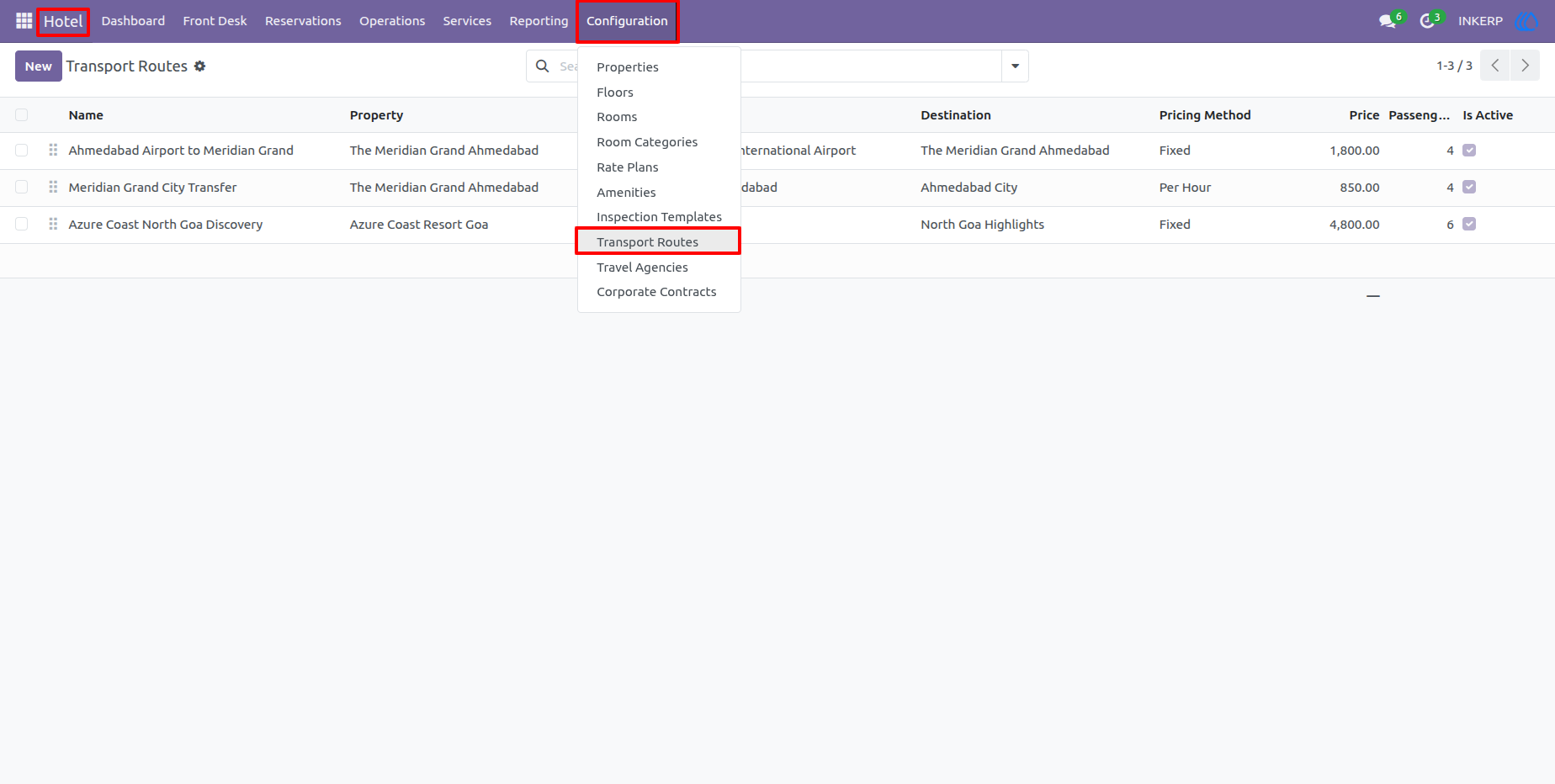The height and width of the screenshot is (784, 1555).
Task: Click the Hotel app title
Action: [63, 21]
